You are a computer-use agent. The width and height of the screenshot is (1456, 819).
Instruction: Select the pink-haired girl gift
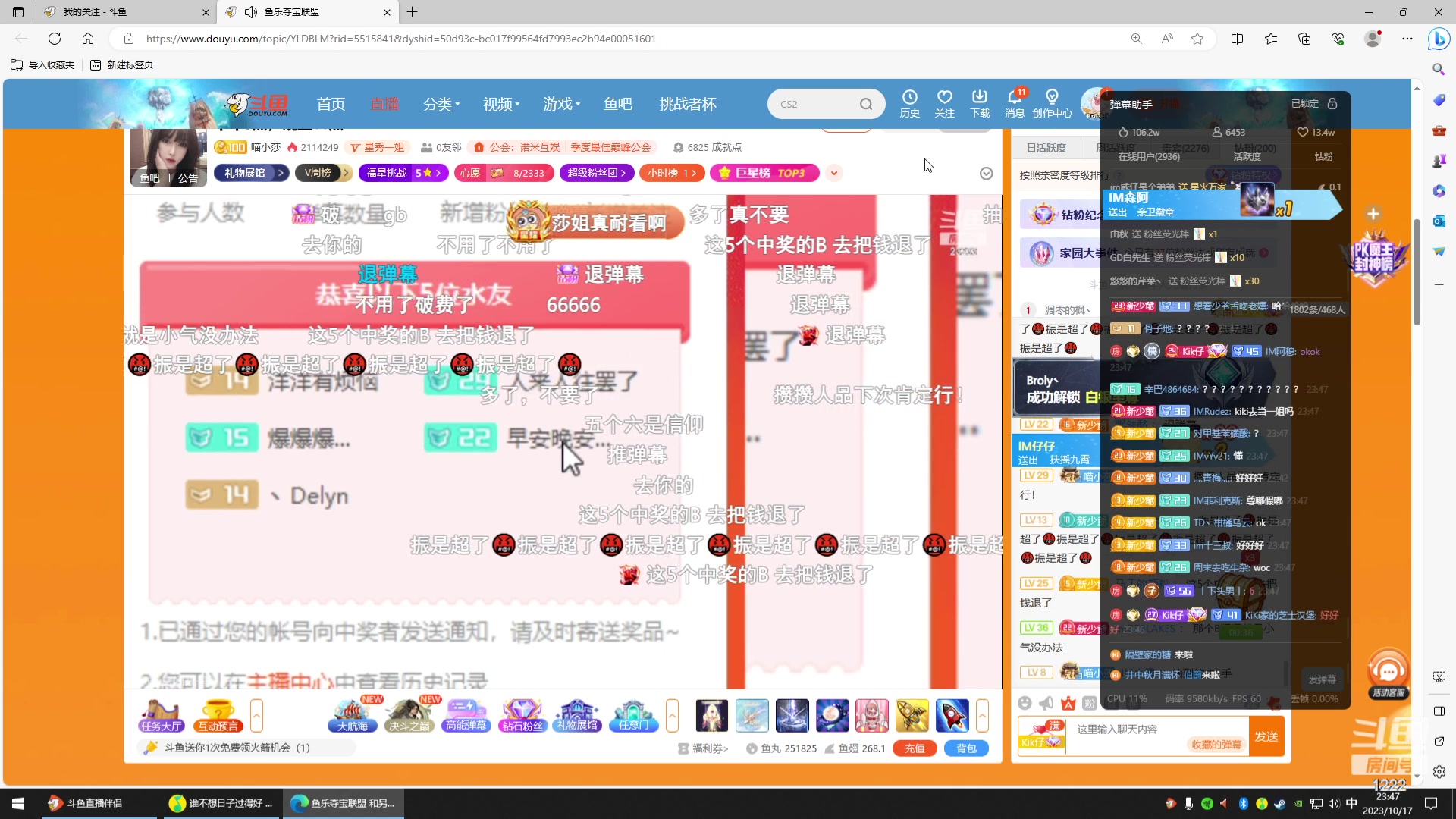coord(872,715)
